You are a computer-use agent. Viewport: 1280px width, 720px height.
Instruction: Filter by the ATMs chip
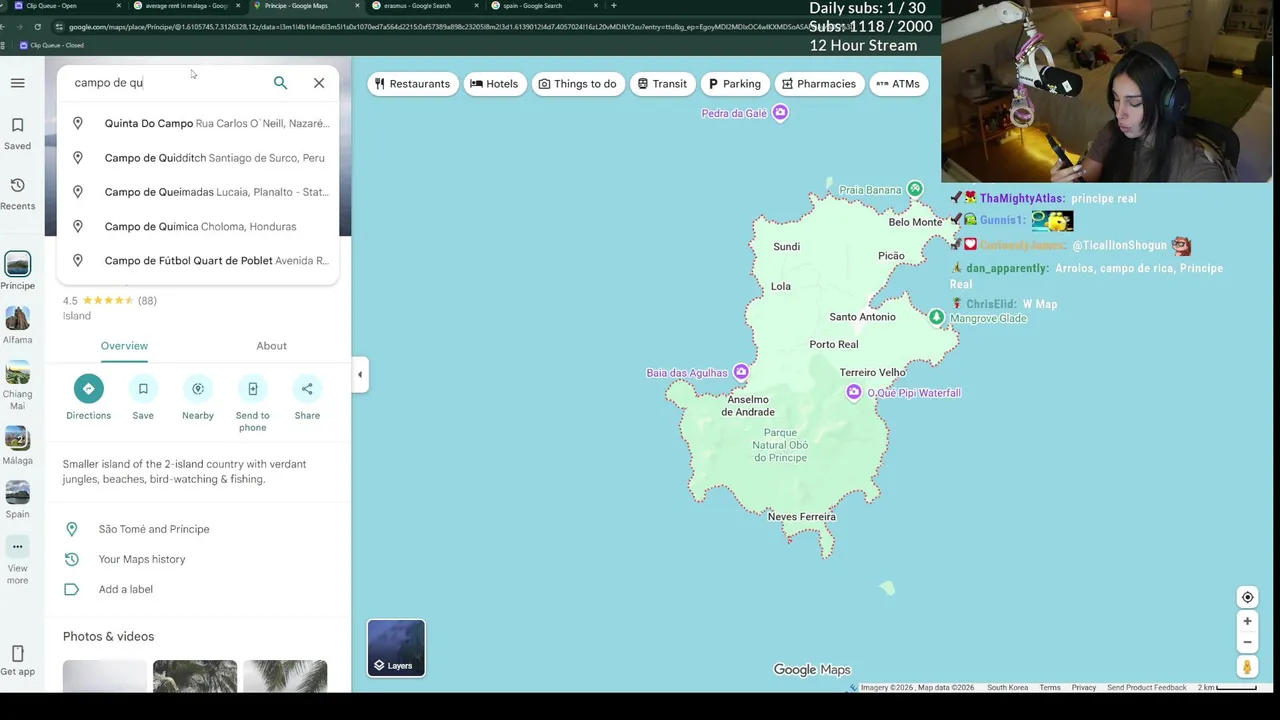(x=898, y=84)
